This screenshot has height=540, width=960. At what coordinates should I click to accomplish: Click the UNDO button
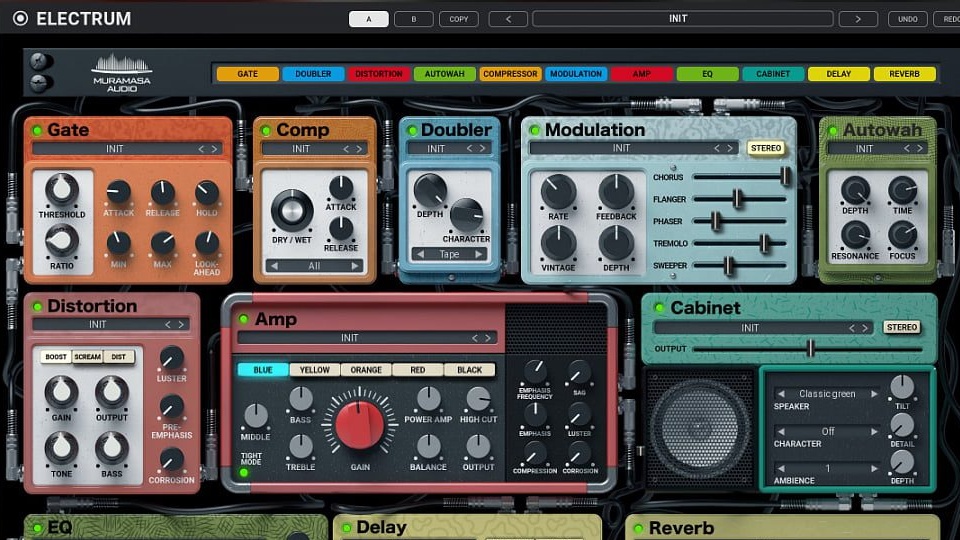907,19
